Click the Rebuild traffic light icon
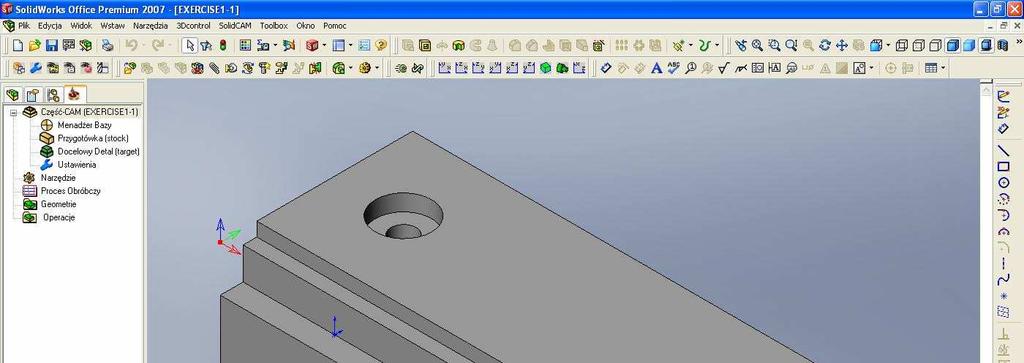The width and height of the screenshot is (1024, 363). (223, 46)
